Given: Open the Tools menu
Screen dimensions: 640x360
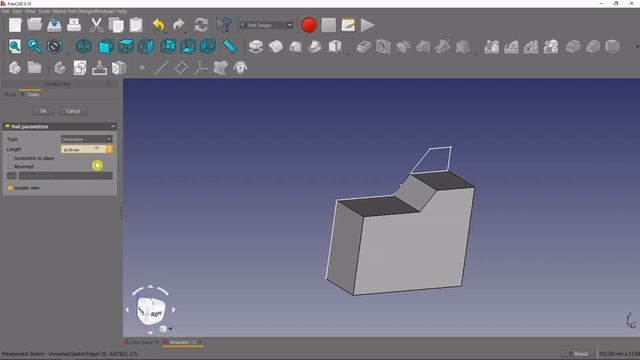Looking at the screenshot, I should tap(44, 11).
